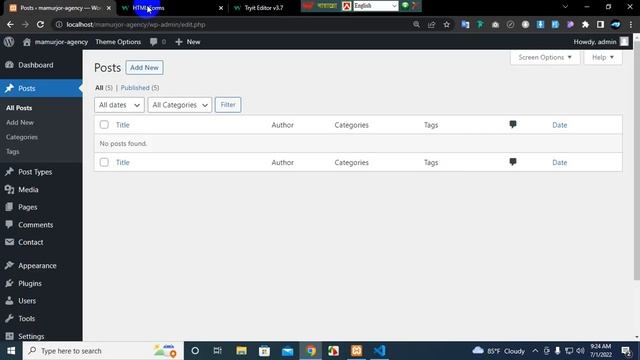Viewport: 640px width, 360px height.
Task: Open Chrome three-dot menu
Action: (631, 24)
